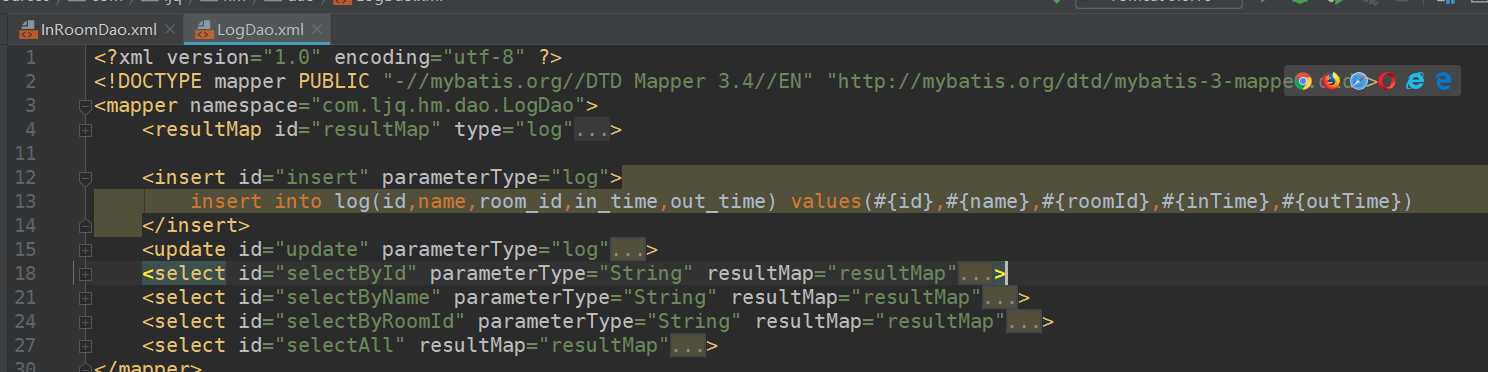Expand the resultMap block fold marker
Image resolution: width=1488 pixels, height=372 pixels.
pos(85,130)
